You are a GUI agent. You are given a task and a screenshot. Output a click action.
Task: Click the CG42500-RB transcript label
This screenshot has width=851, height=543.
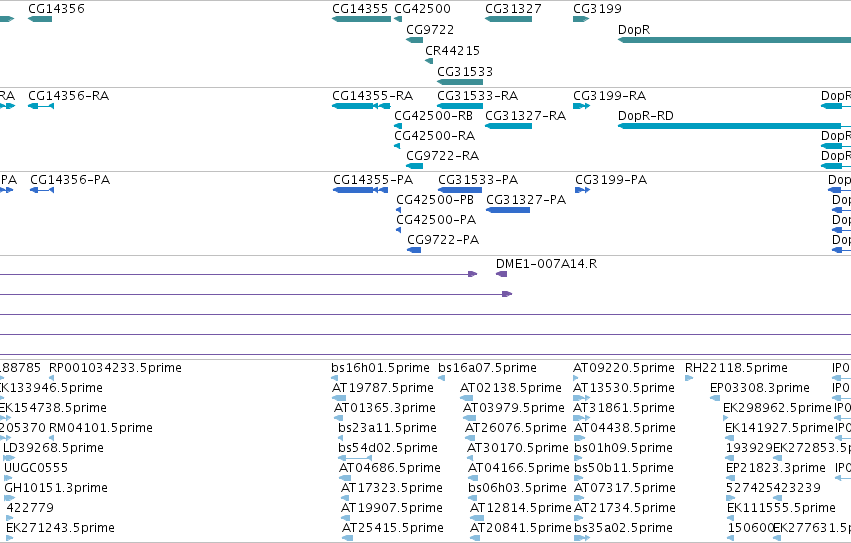[433, 116]
